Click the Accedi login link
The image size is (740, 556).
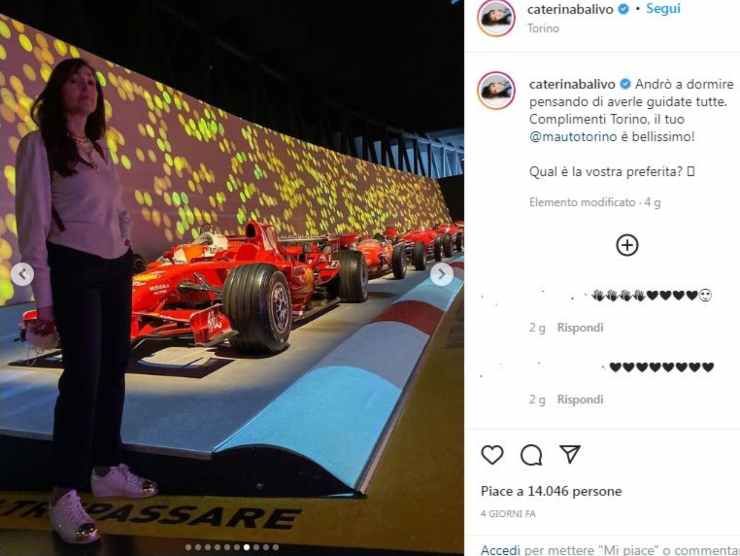click(500, 550)
